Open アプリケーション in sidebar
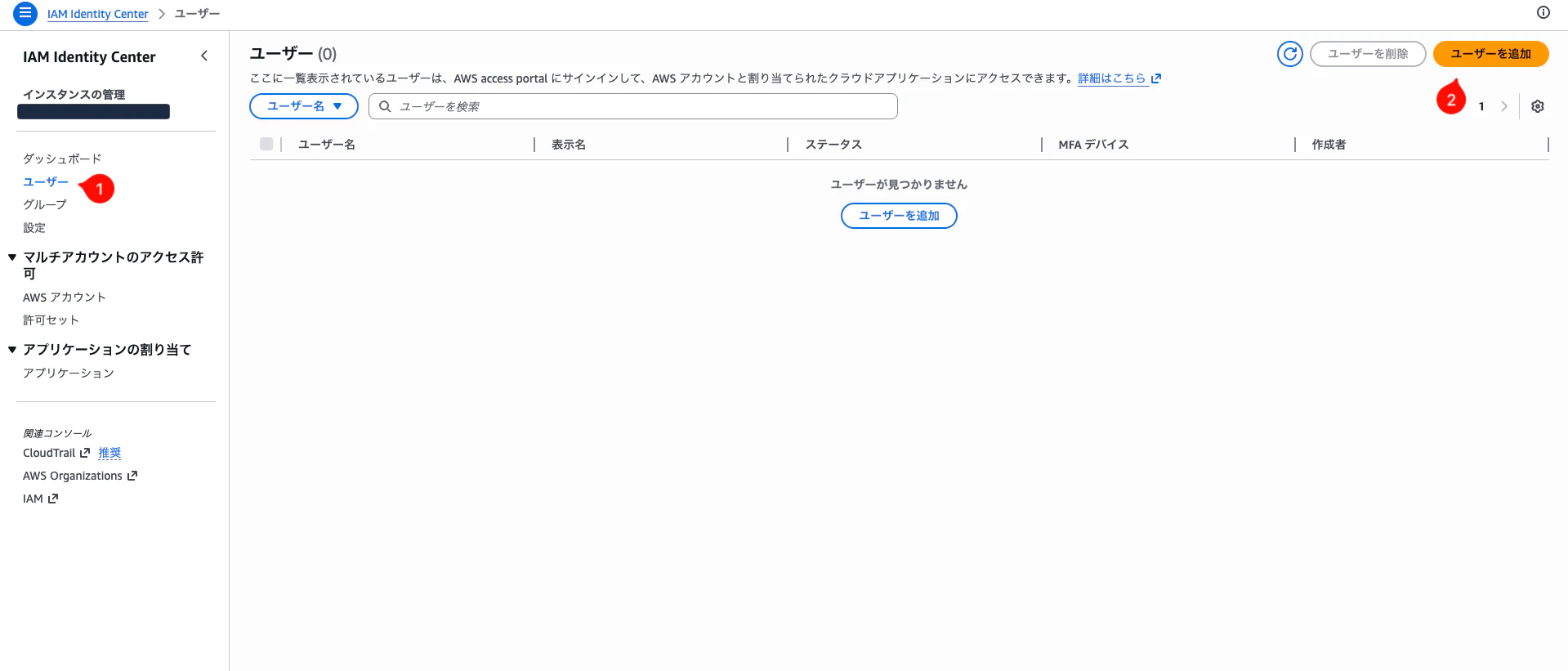The image size is (1568, 671). [69, 373]
